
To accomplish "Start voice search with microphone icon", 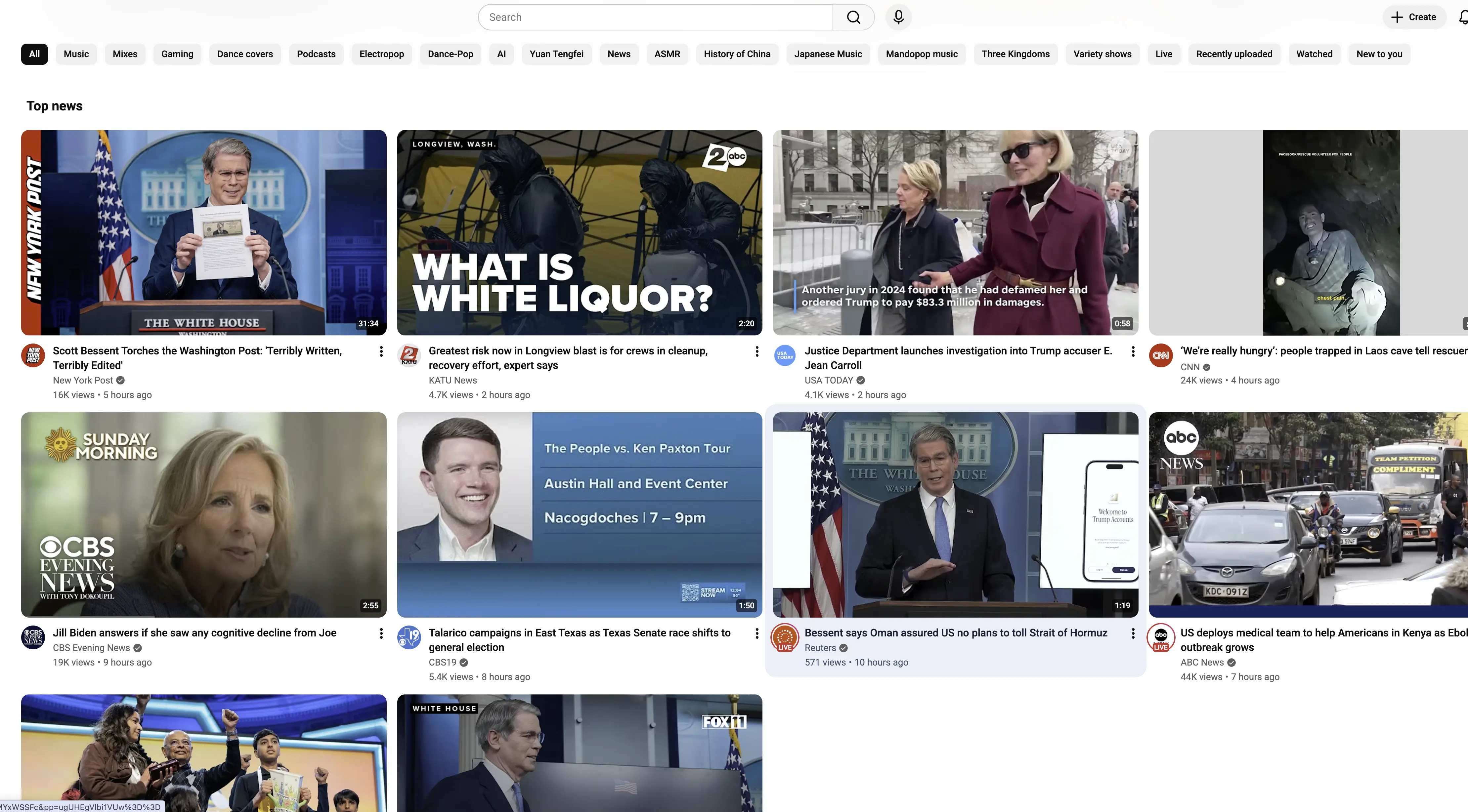I will click(898, 17).
